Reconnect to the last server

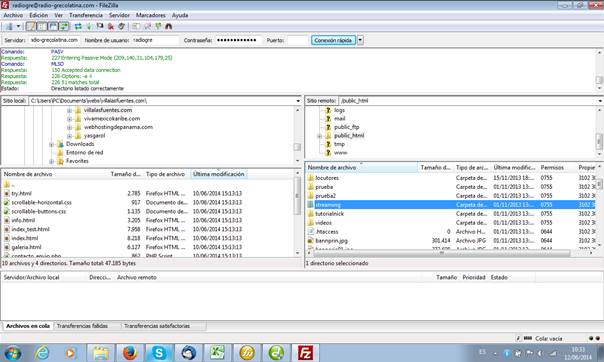[122, 26]
